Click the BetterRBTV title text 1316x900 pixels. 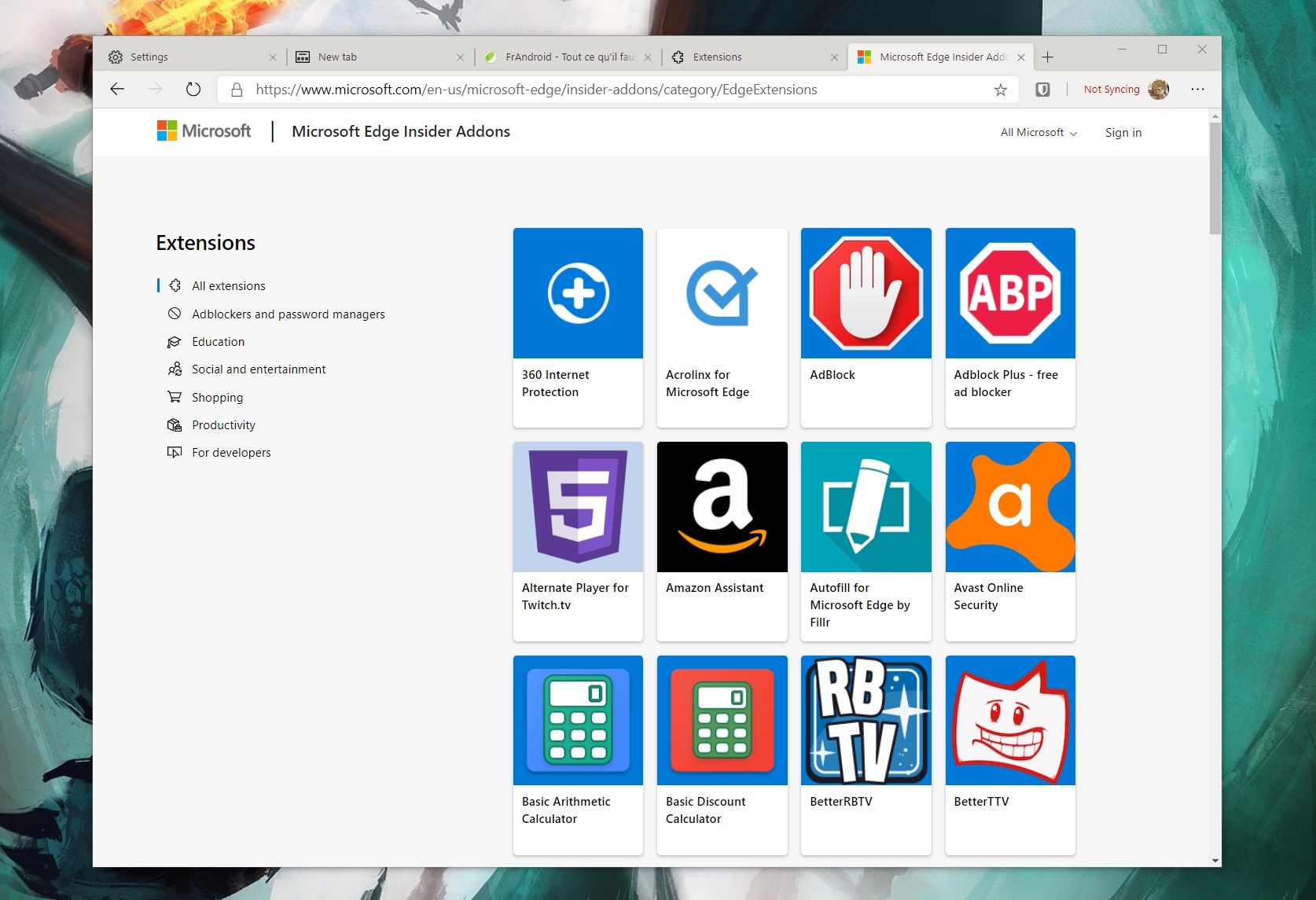coord(841,802)
